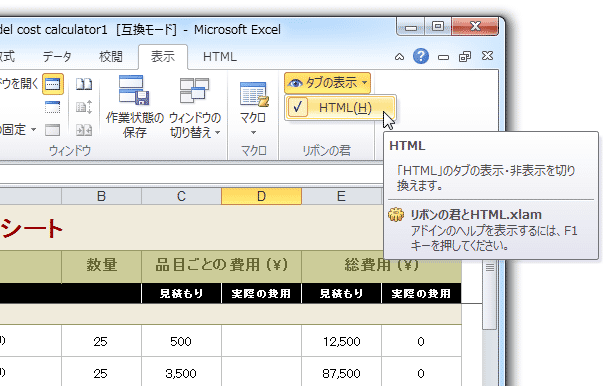Select column B header
The image size is (610, 386).
[x=101, y=196]
